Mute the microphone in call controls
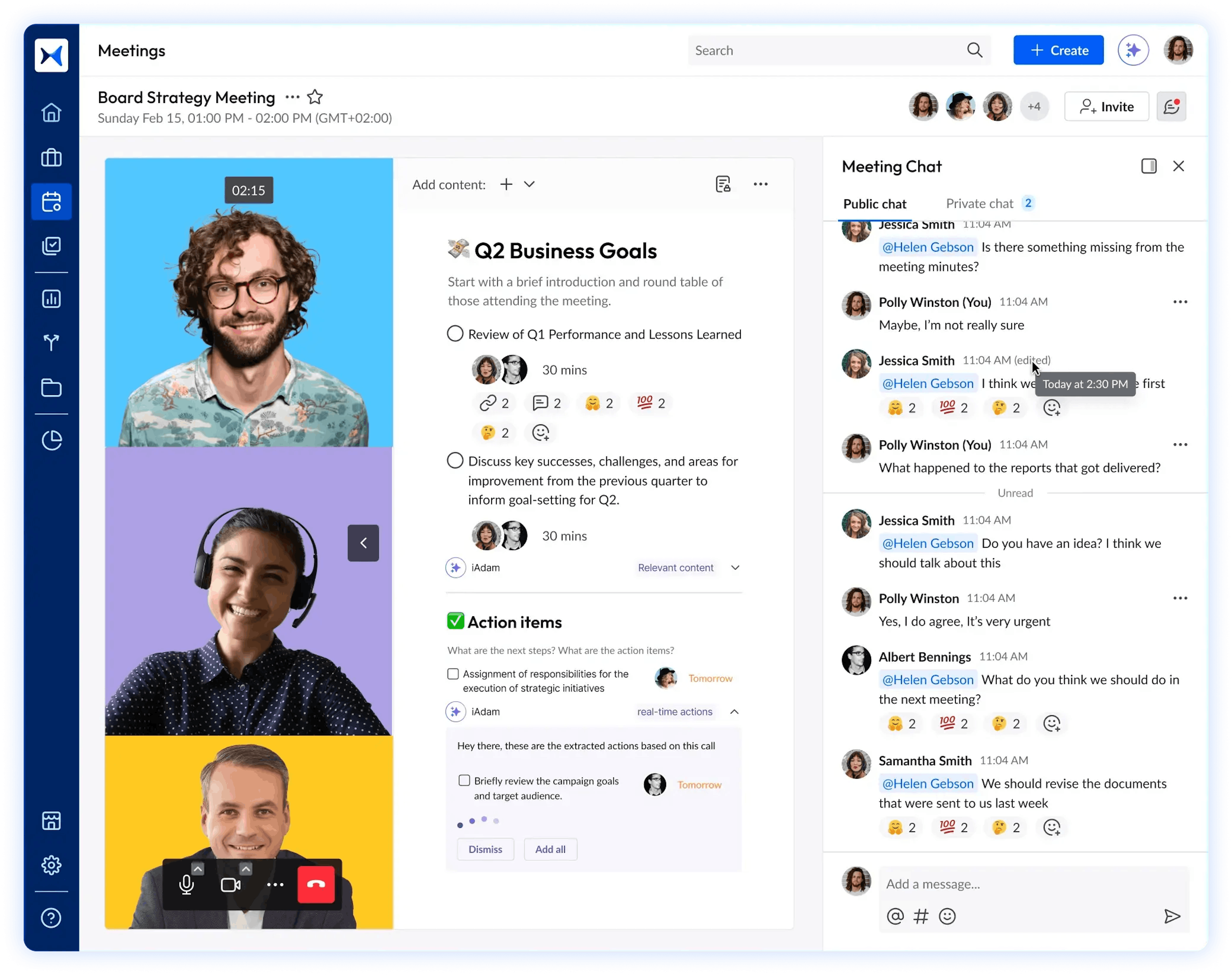Screen dimensions: 1232x975 pyautogui.click(x=186, y=885)
